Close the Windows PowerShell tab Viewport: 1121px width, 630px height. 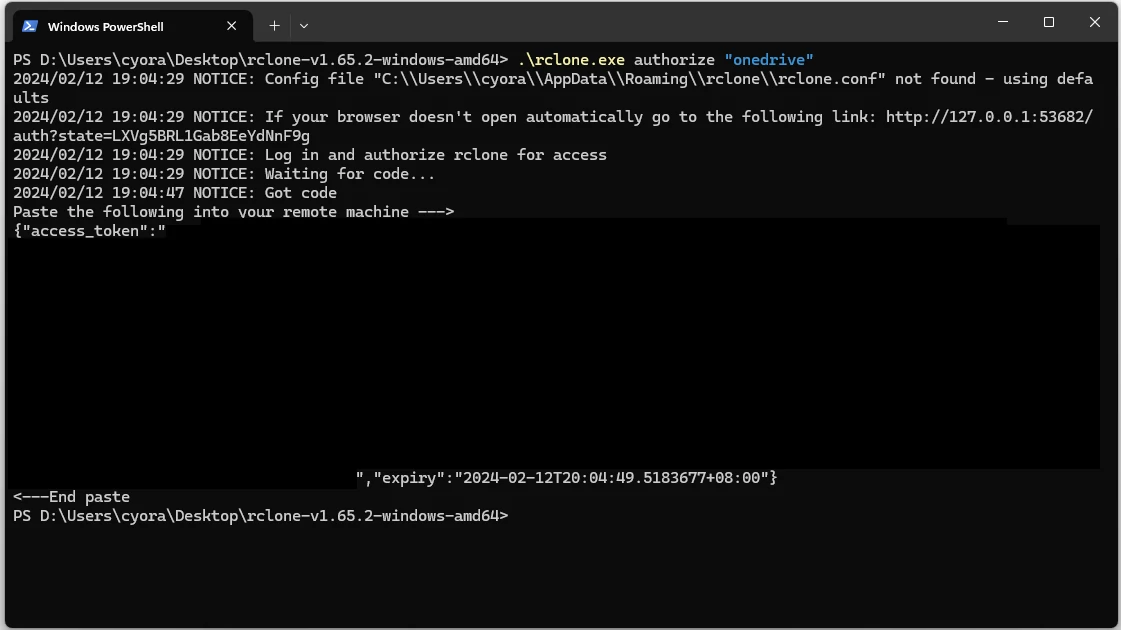pyautogui.click(x=232, y=26)
